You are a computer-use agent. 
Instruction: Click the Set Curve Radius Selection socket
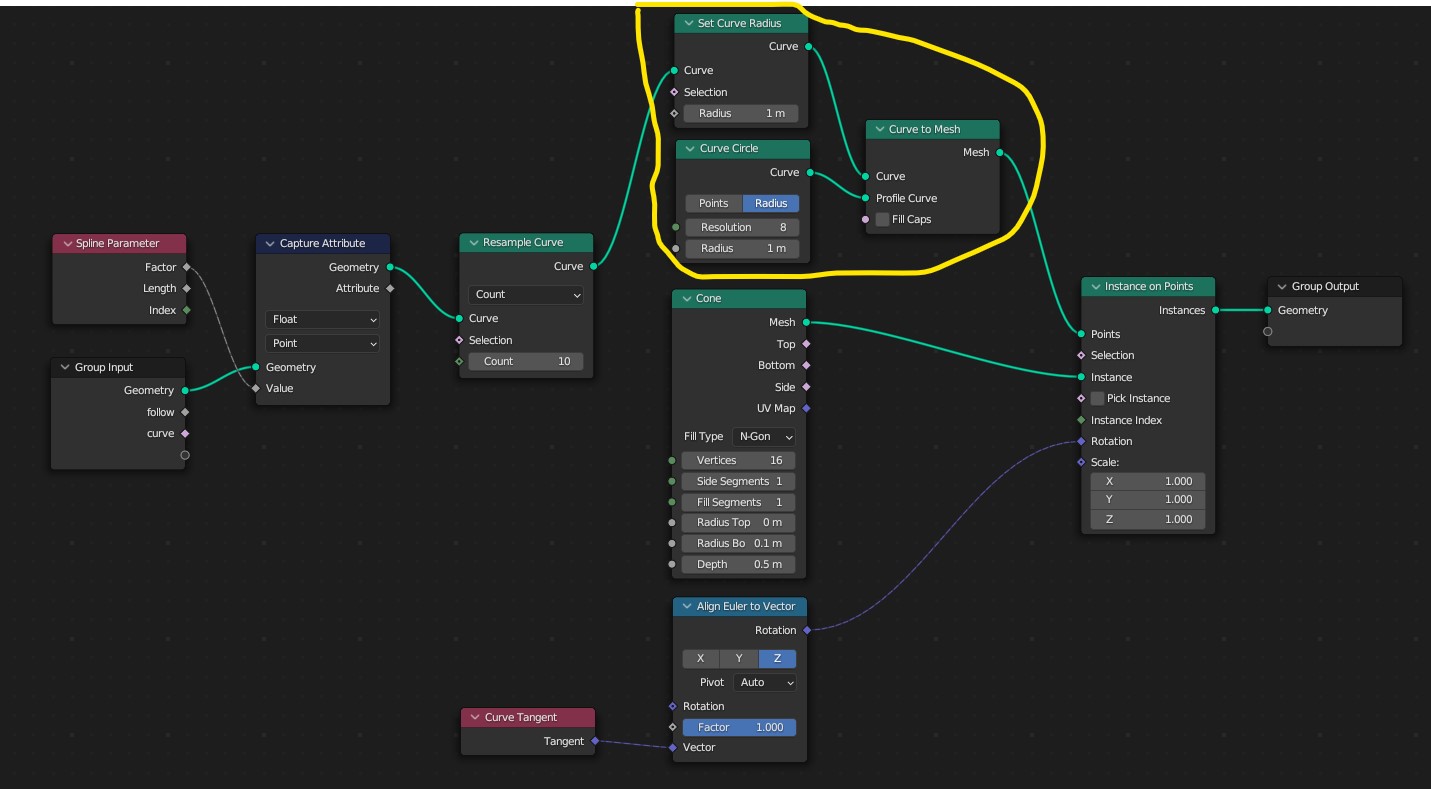[x=674, y=92]
